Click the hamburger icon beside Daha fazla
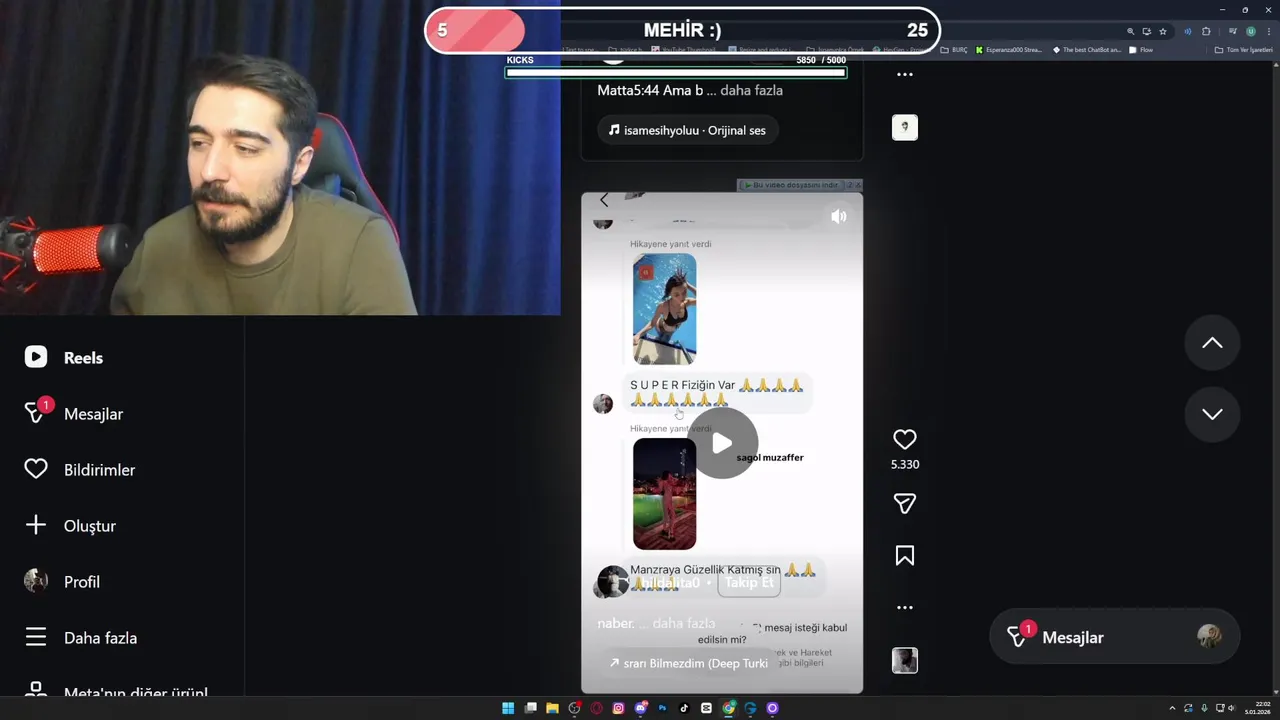 [x=36, y=637]
